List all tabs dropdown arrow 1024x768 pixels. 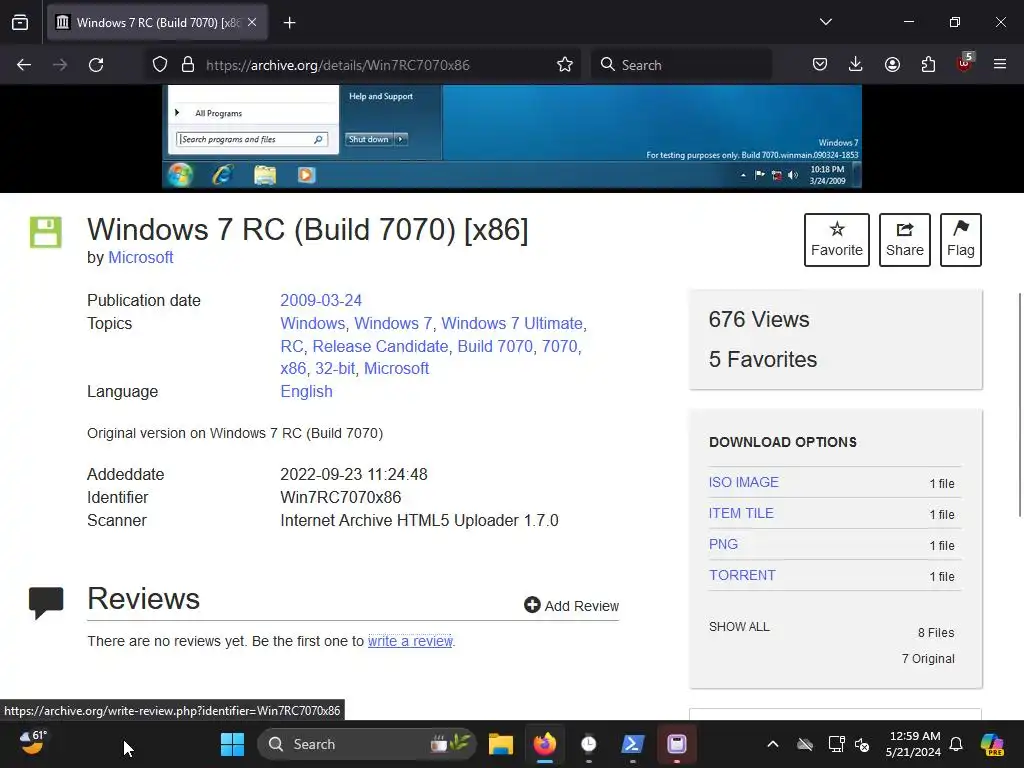pyautogui.click(x=825, y=22)
